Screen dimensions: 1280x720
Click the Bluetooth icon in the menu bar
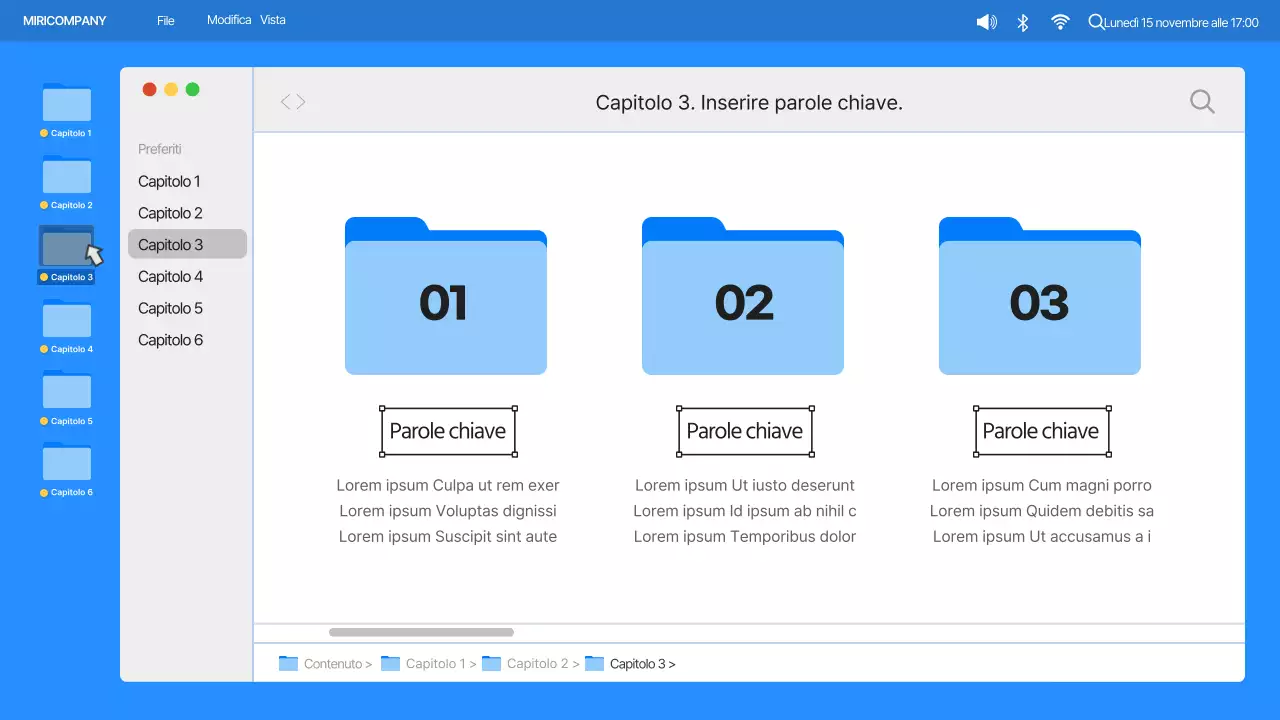1022,21
